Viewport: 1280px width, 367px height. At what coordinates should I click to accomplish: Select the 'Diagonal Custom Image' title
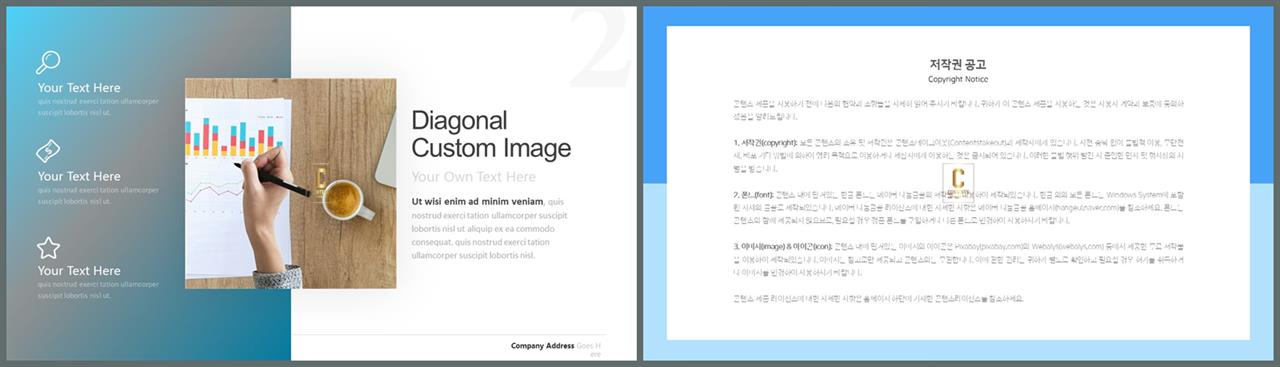coord(491,135)
